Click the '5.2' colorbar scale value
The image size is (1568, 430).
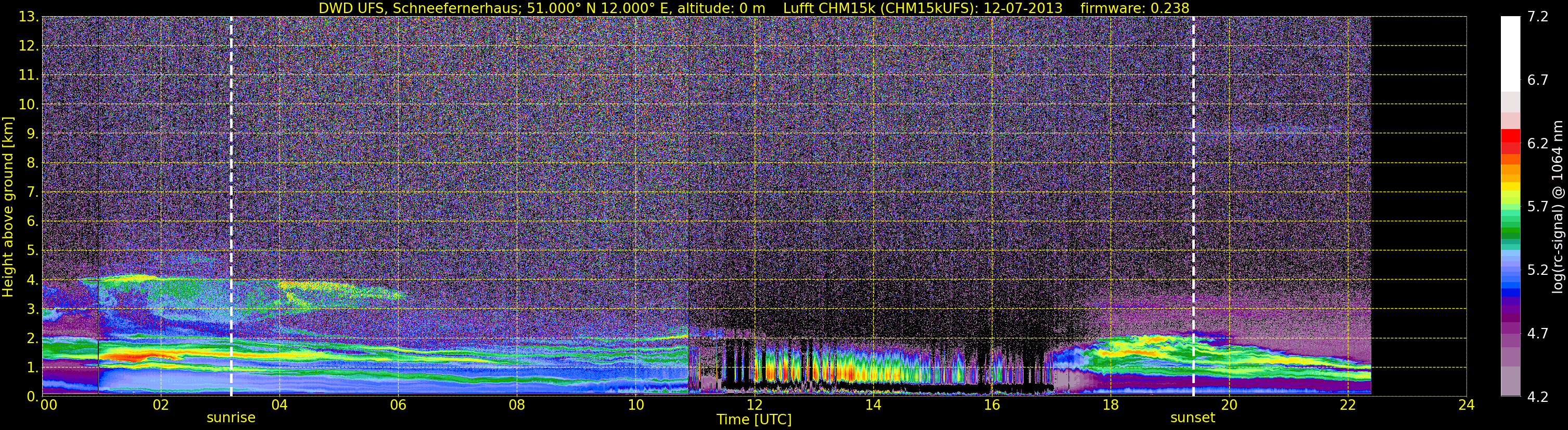[x=1538, y=270]
